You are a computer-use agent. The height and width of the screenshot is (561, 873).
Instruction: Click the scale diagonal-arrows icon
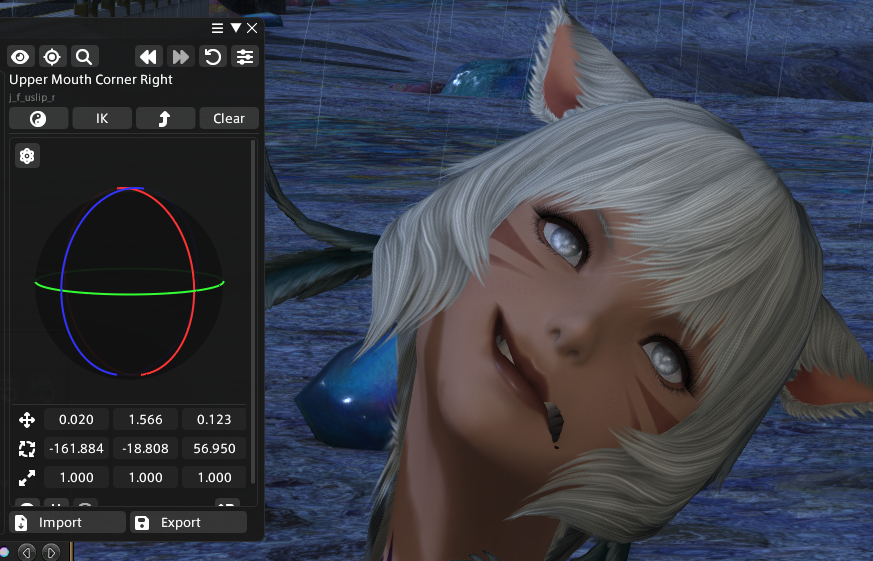27,478
